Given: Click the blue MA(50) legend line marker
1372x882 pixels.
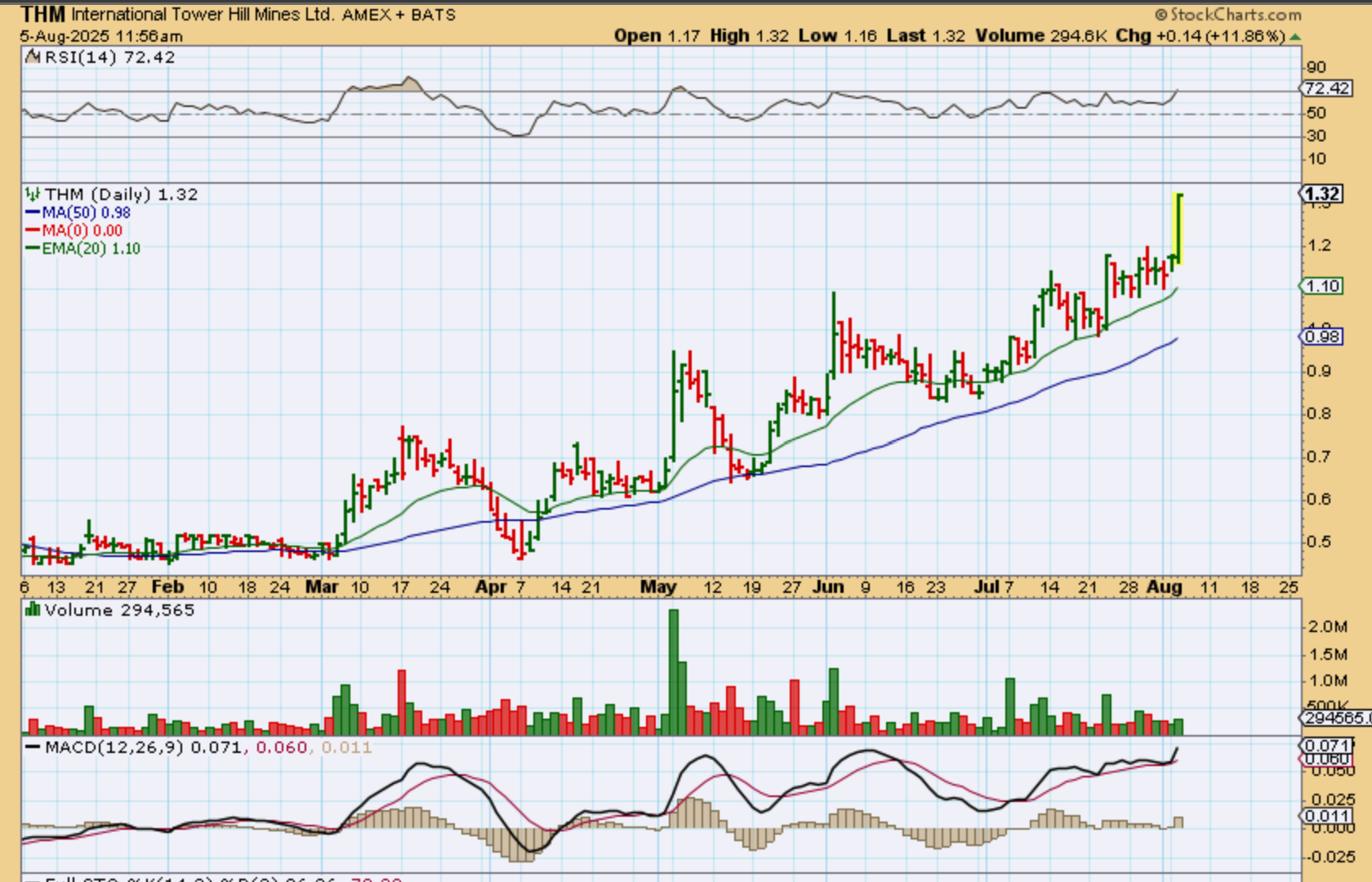Looking at the screenshot, I should (33, 212).
